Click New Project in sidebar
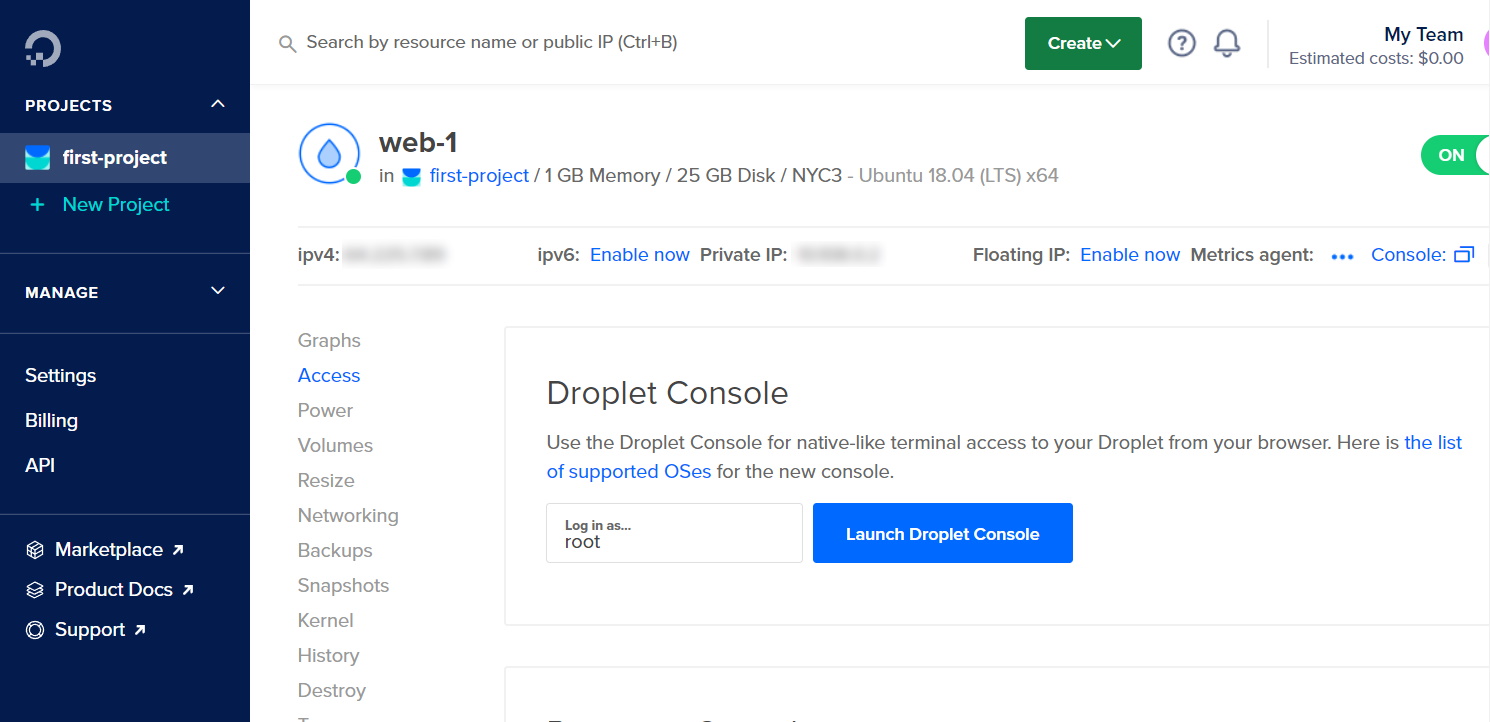This screenshot has width=1490, height=722. coord(116,205)
